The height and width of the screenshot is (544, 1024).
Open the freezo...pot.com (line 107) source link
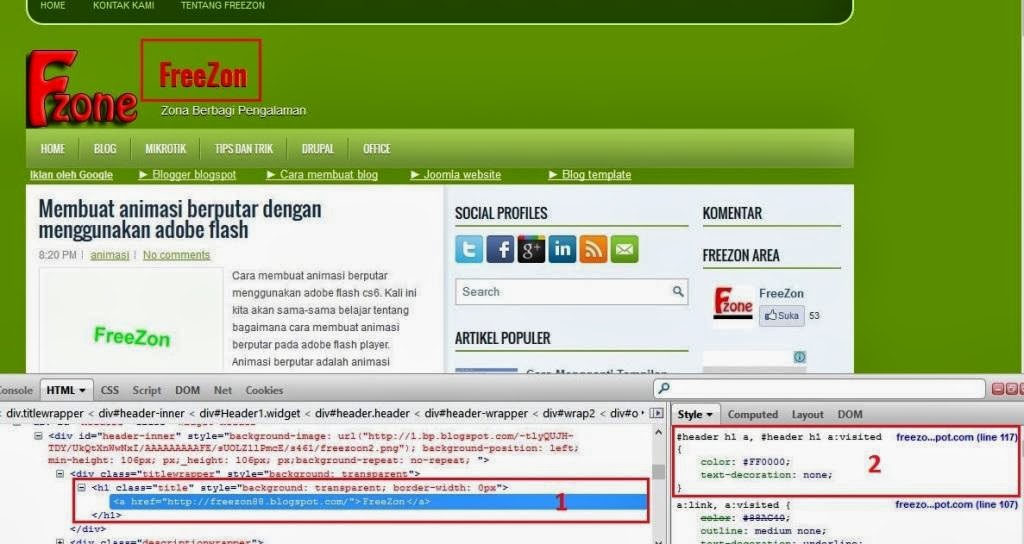pyautogui.click(x=956, y=504)
